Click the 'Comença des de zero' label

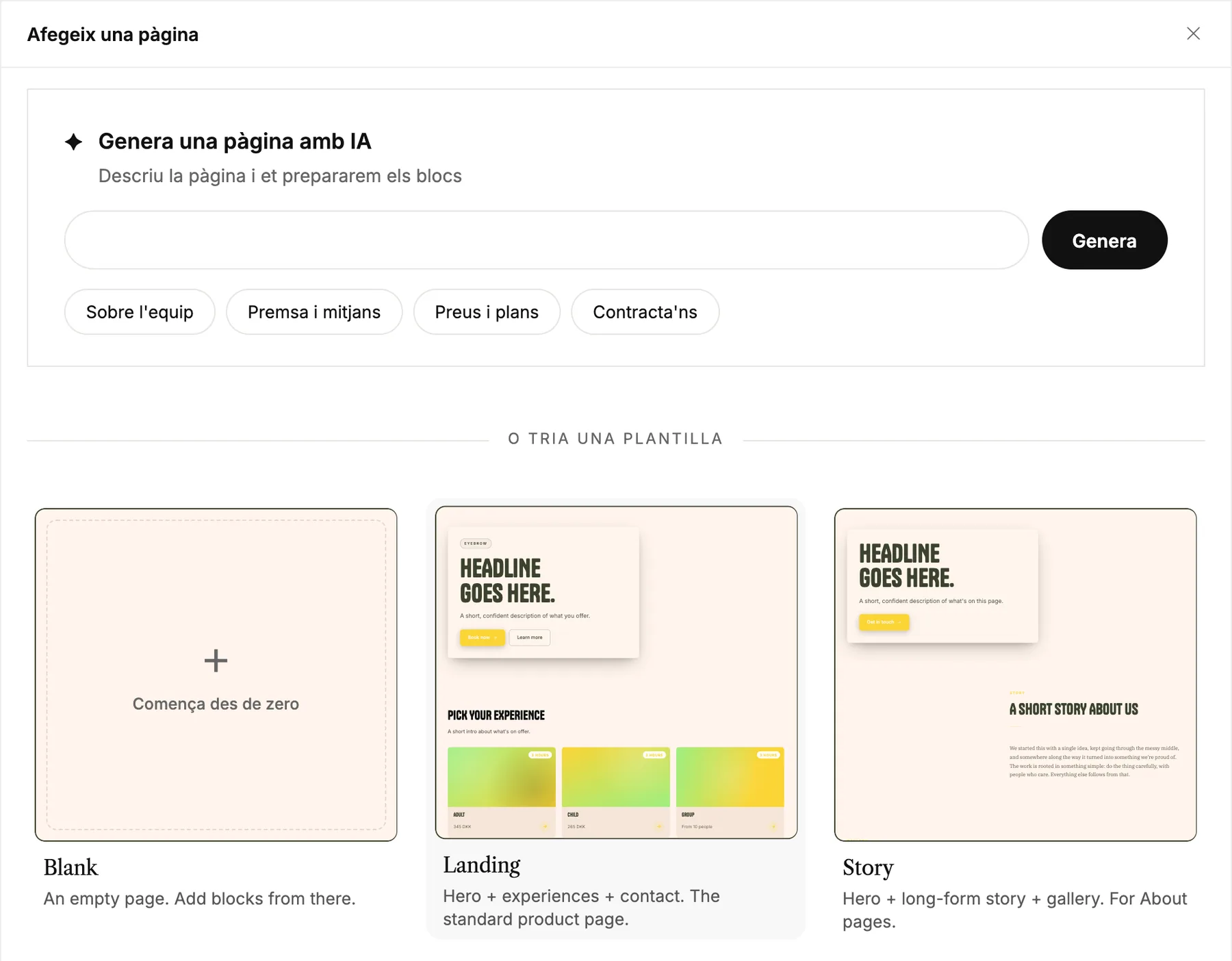(x=216, y=704)
